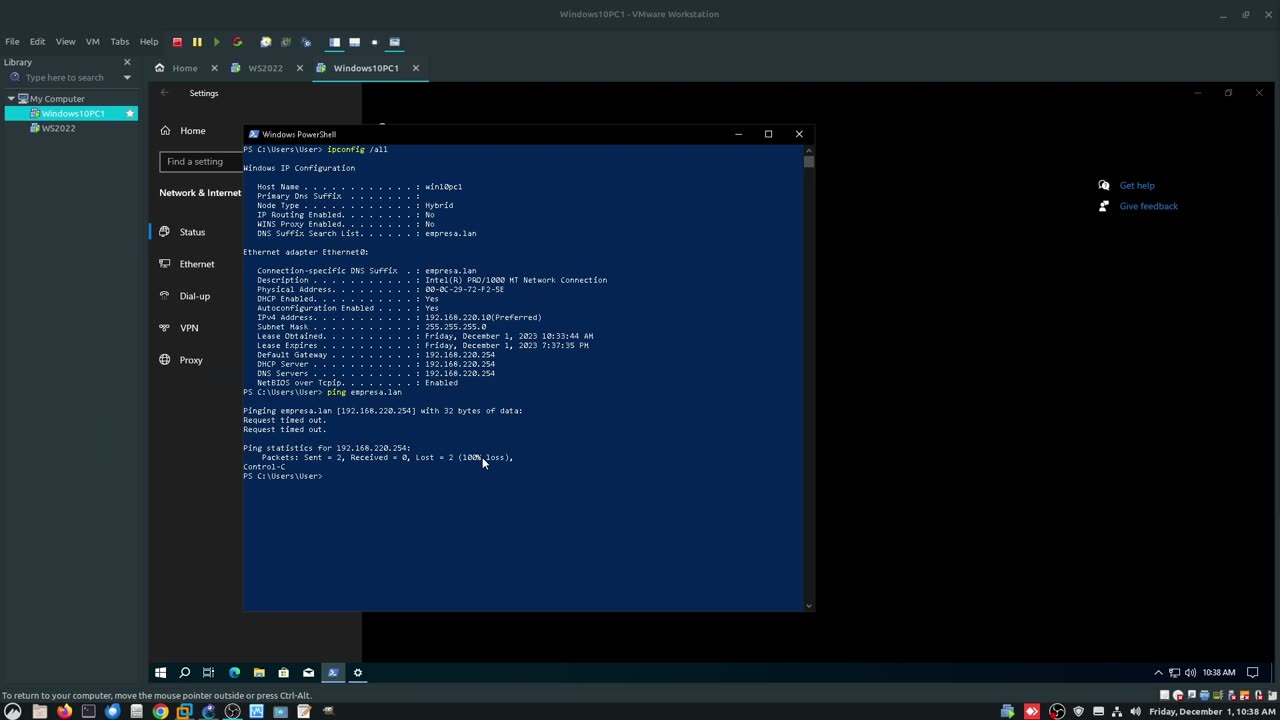
Task: Click the Give feedback link
Action: [1148, 206]
